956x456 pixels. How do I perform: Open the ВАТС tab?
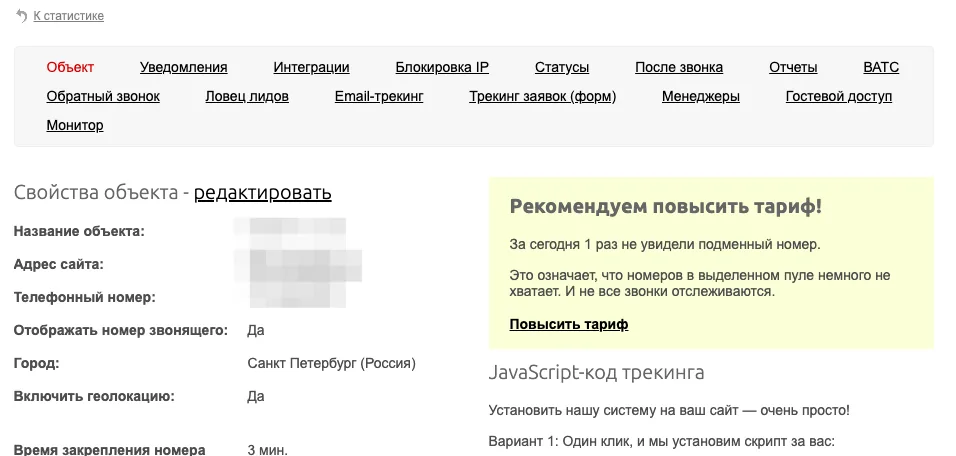click(x=881, y=67)
